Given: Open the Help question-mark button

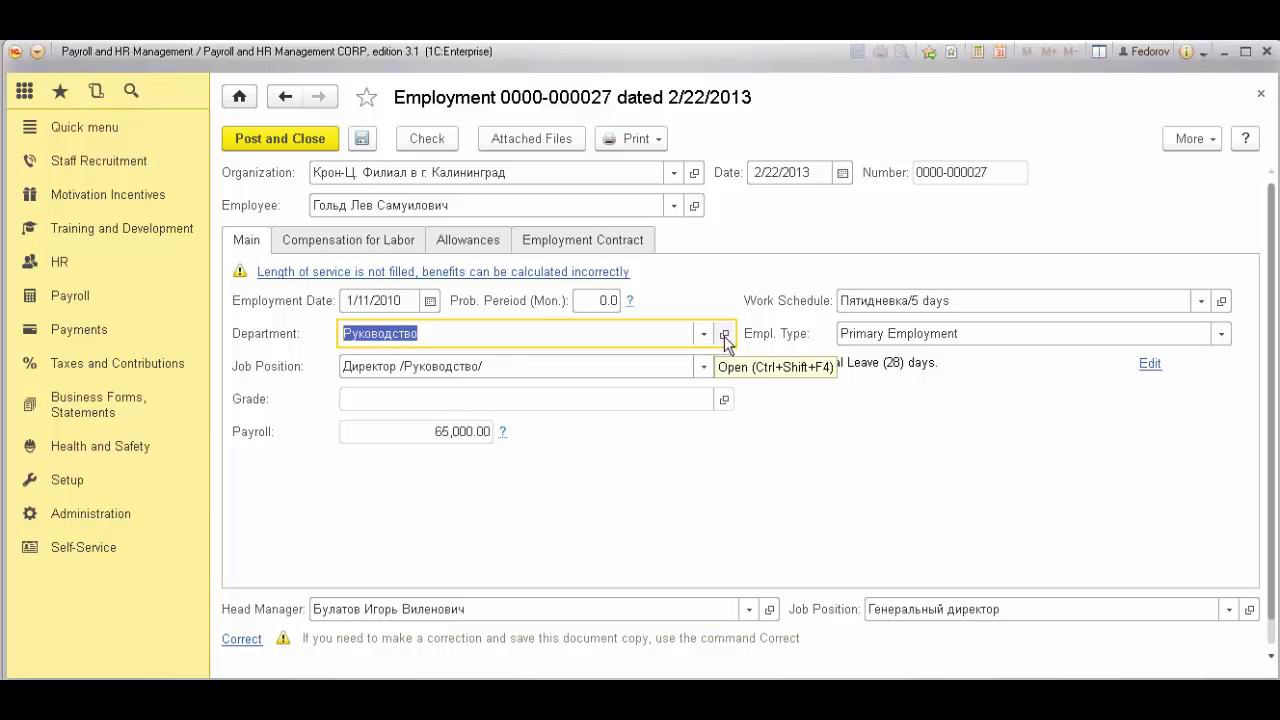Looking at the screenshot, I should [1245, 139].
